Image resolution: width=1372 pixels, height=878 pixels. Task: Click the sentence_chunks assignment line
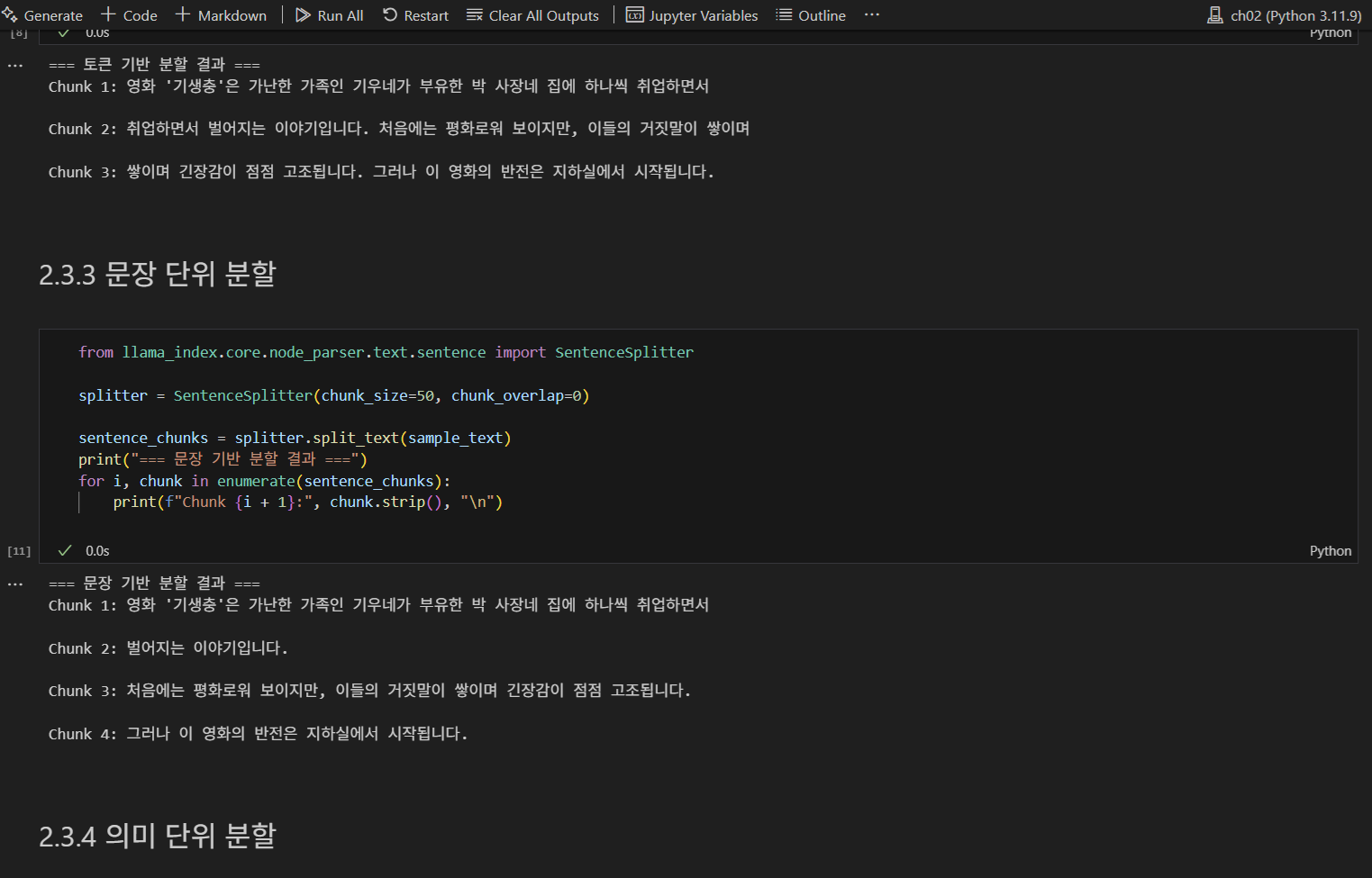pyautogui.click(x=295, y=438)
